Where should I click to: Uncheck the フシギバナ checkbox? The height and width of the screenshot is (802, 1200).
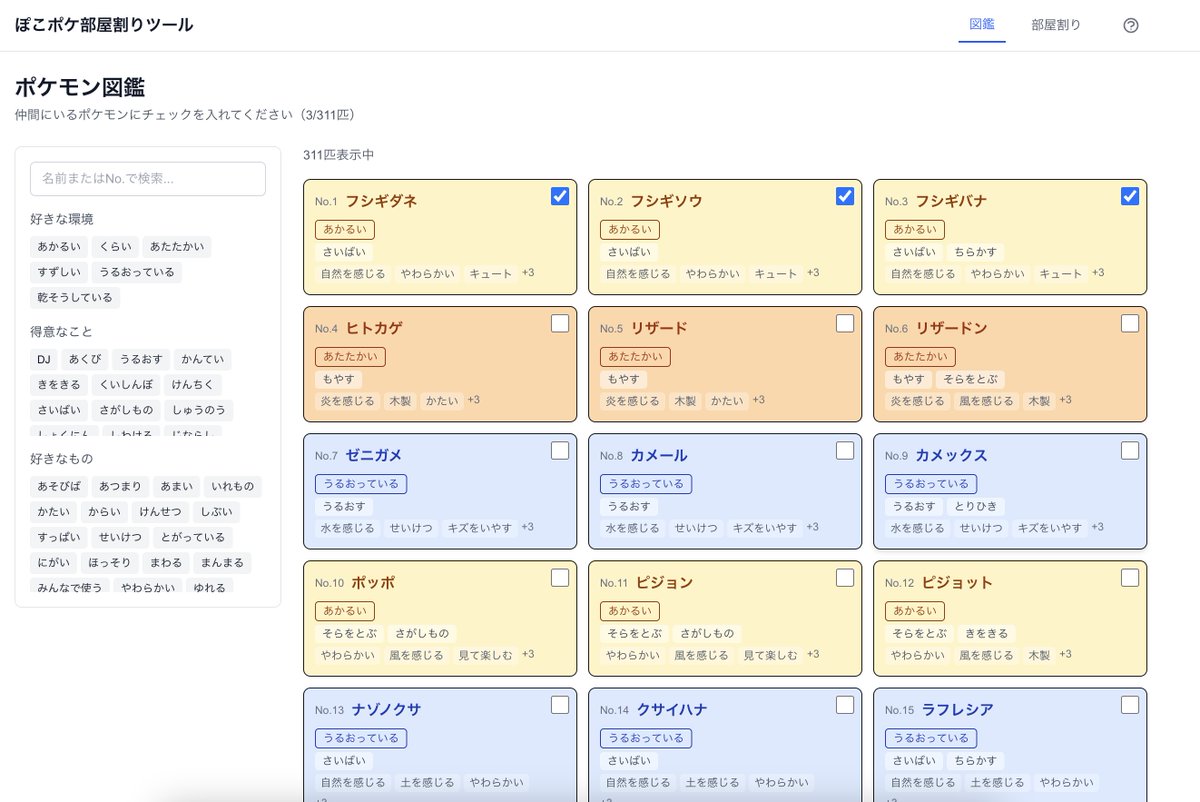1130,196
